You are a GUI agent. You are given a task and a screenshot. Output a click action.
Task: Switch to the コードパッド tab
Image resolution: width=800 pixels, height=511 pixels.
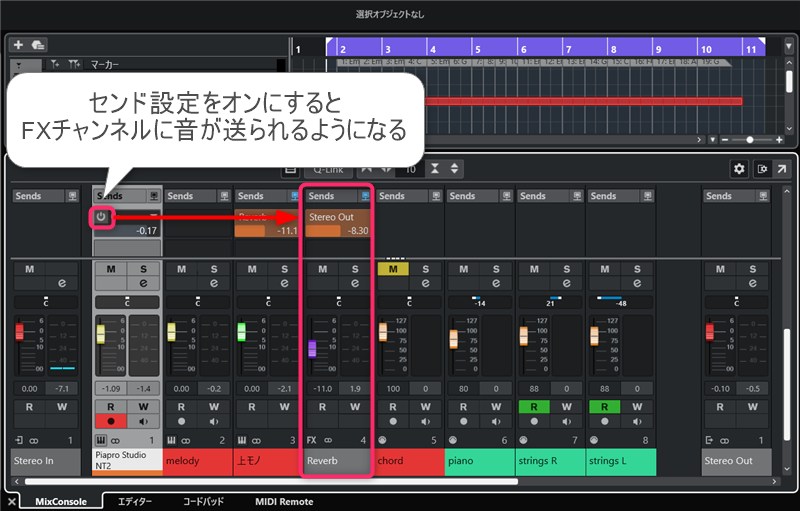(x=204, y=502)
